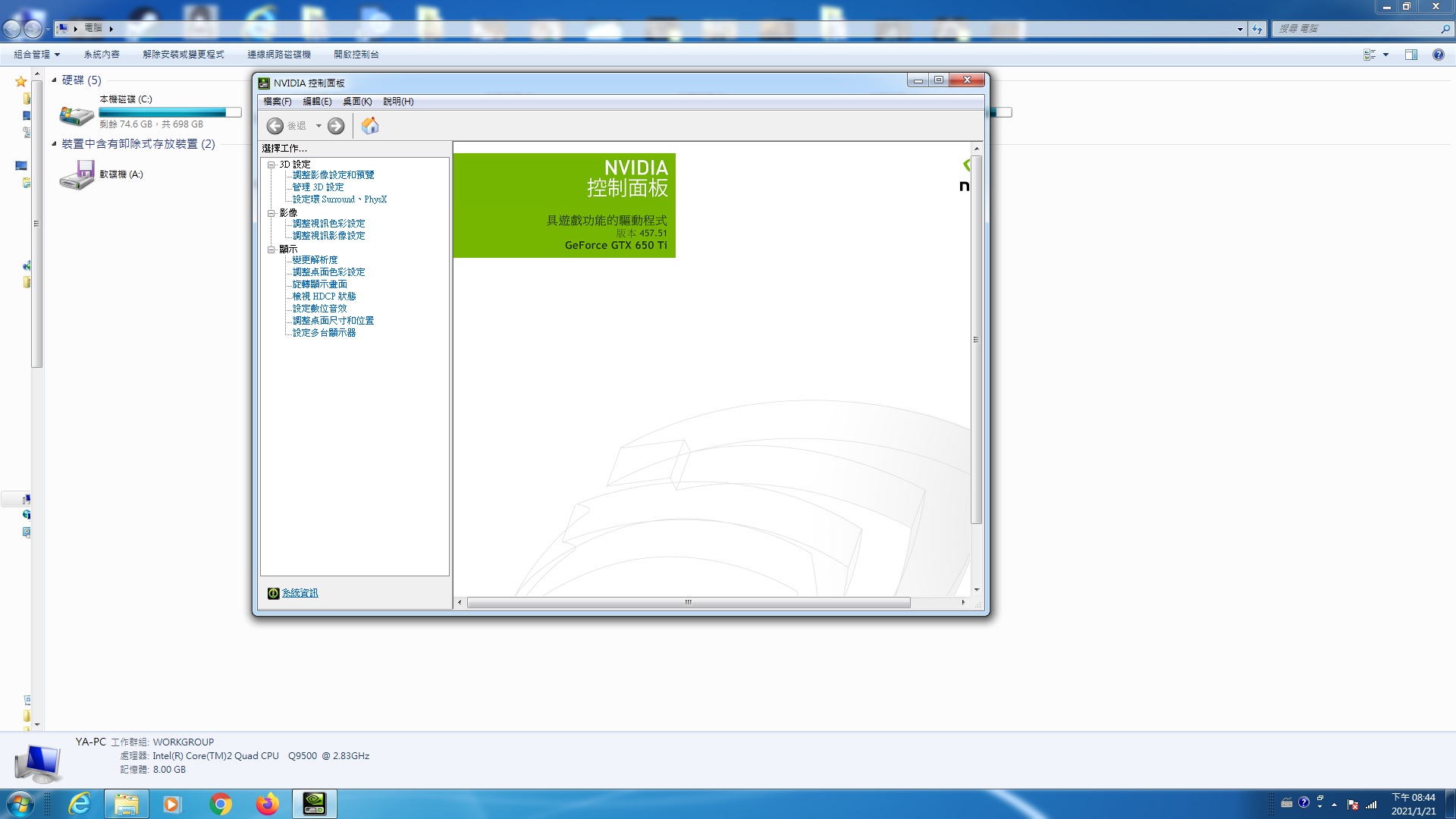Click the NVIDIA Control Panel taskbar icon

click(314, 804)
